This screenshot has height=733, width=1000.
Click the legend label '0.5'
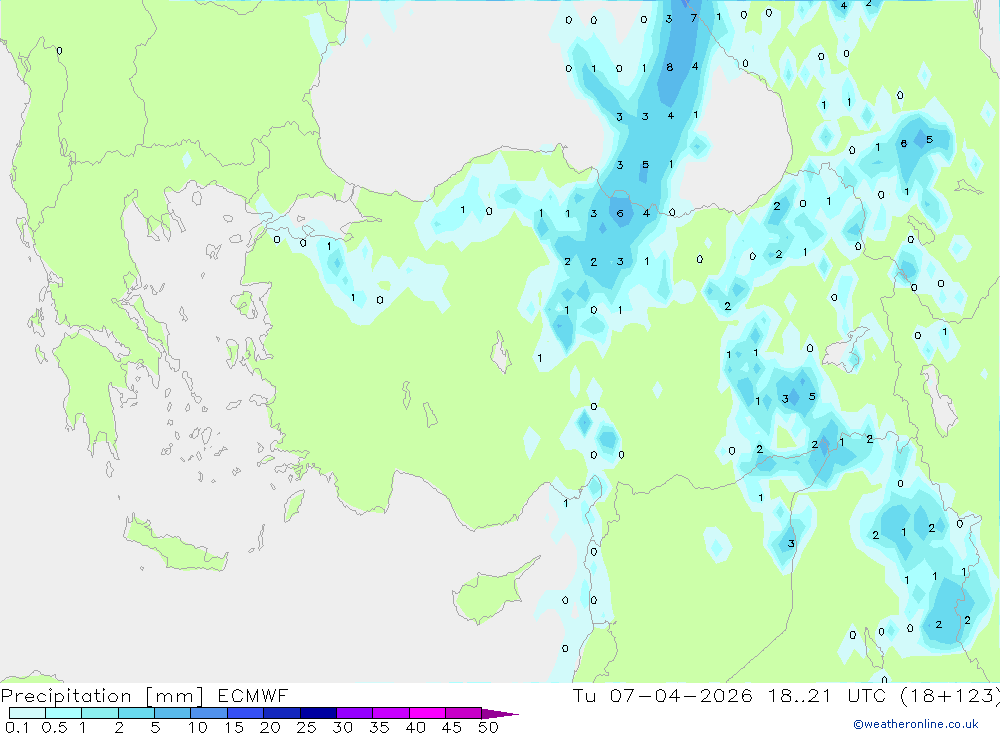[x=54, y=727]
